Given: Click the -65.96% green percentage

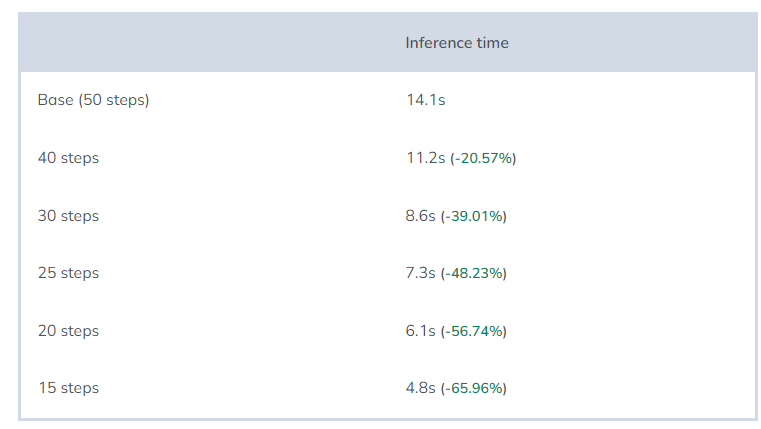Looking at the screenshot, I should click(478, 388).
